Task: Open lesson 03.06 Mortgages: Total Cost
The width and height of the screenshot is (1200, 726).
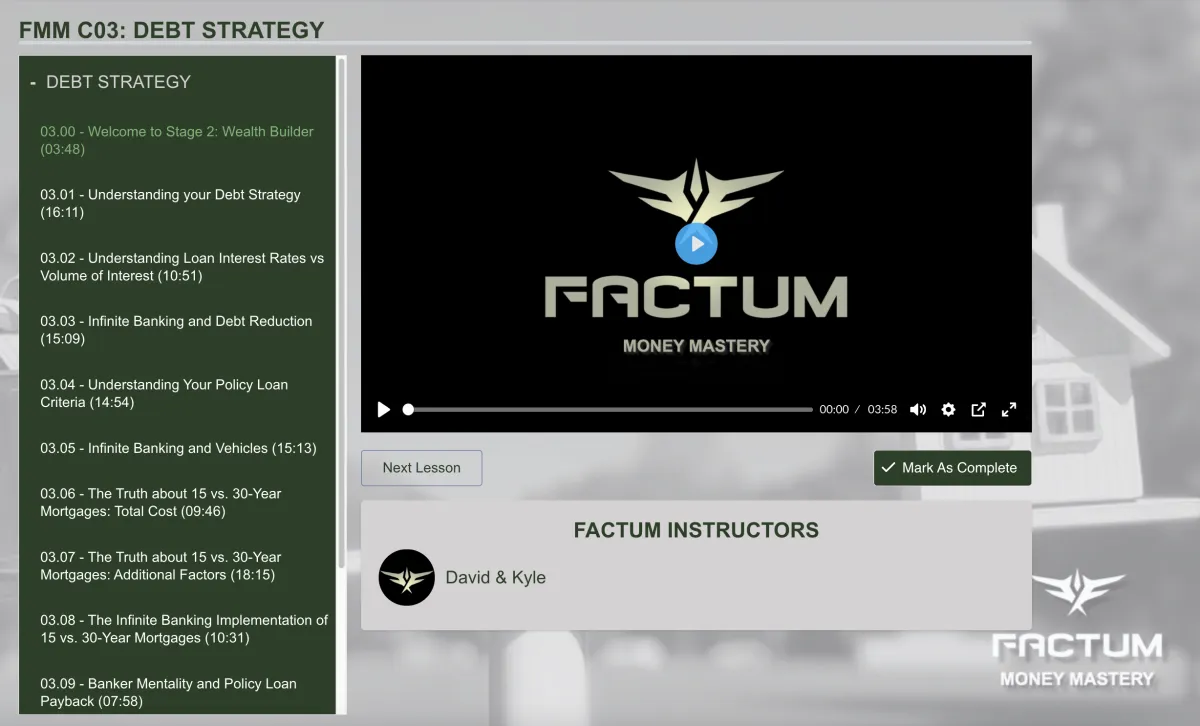Action: pos(161,502)
